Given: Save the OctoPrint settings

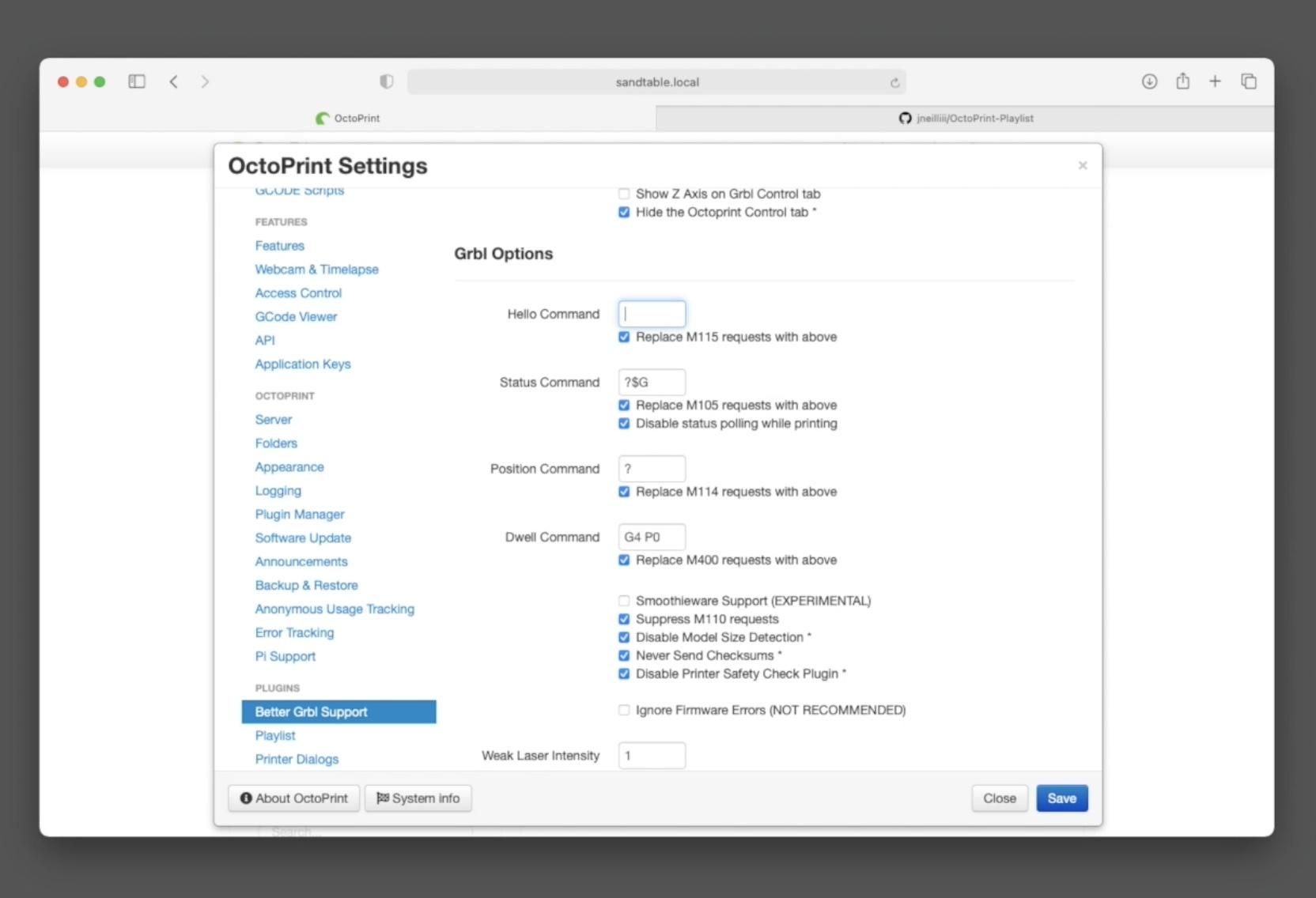Looking at the screenshot, I should [1062, 798].
